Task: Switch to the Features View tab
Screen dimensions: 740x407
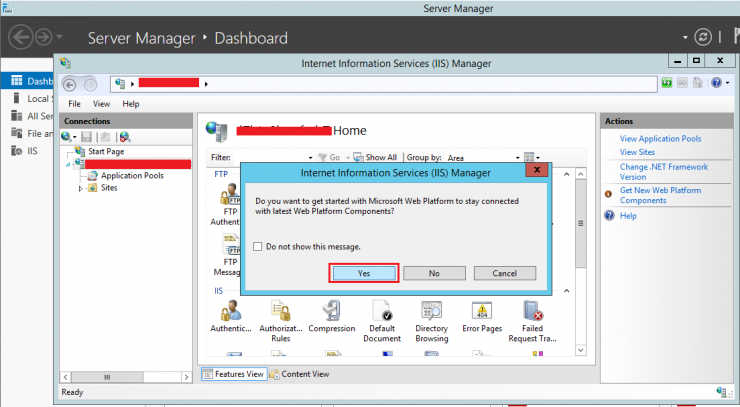Action: pyautogui.click(x=234, y=374)
